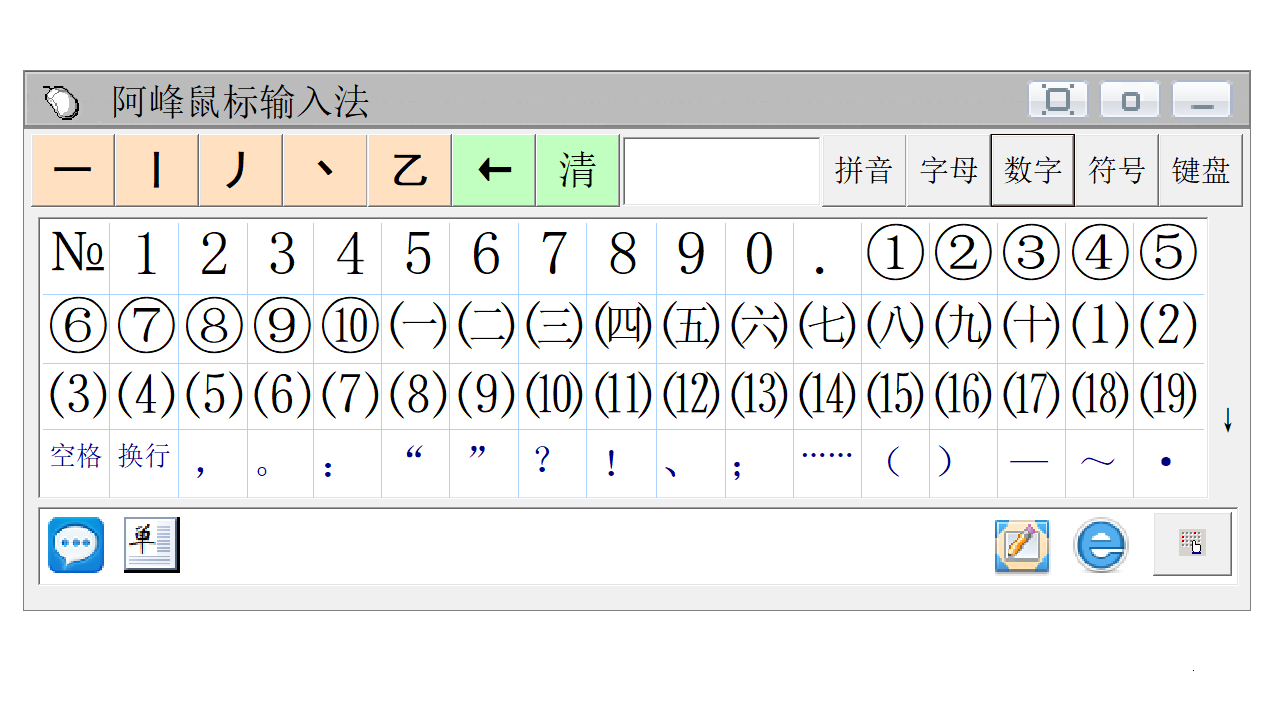Click the 单 document icon
This screenshot has height=720, width=1280.
tap(151, 545)
